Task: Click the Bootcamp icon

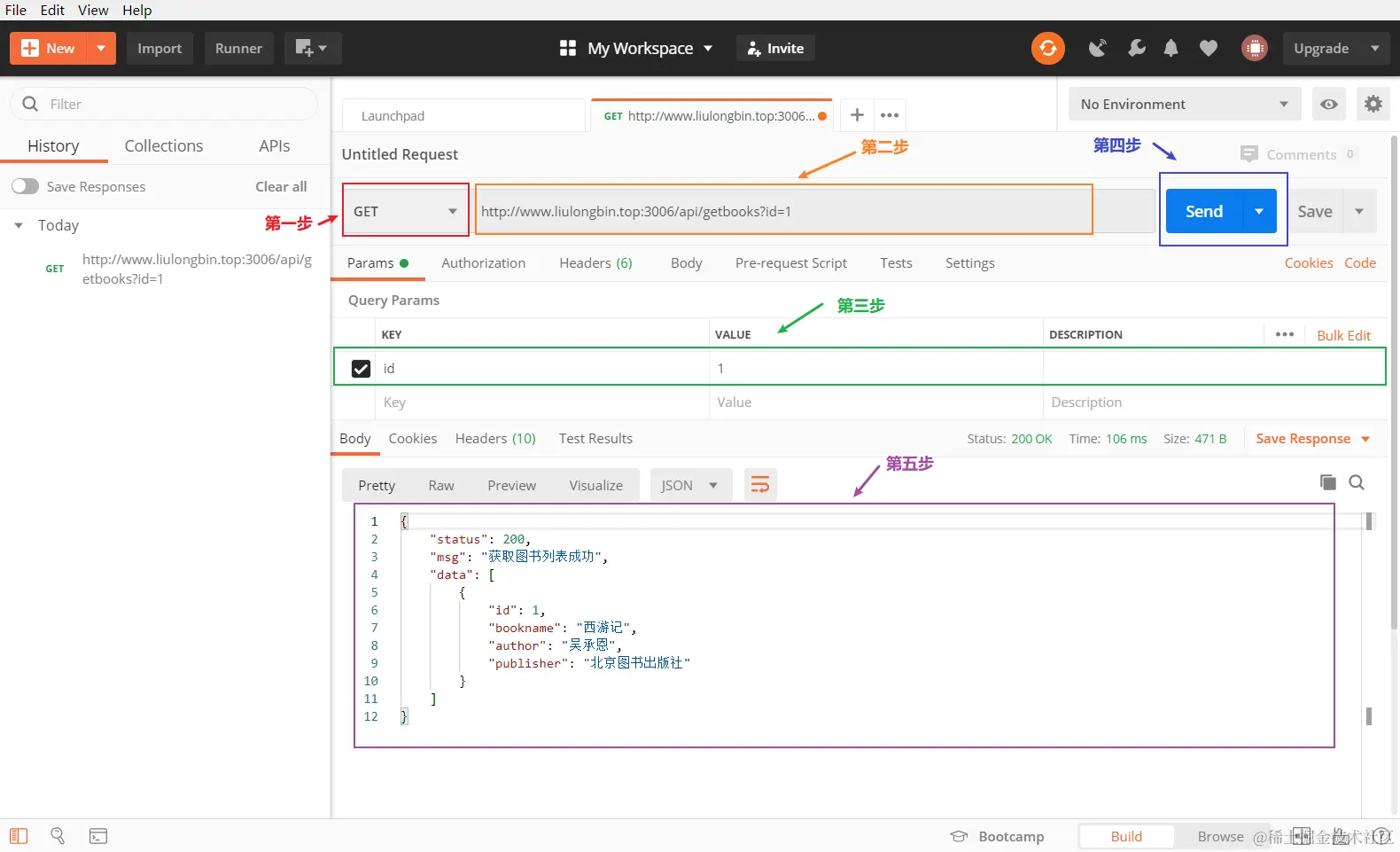Action: coord(959,836)
